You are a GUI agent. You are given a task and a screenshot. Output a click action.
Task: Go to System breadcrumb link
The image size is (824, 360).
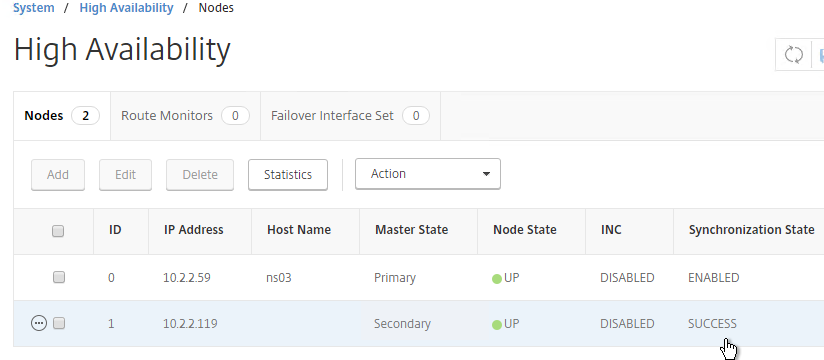pyautogui.click(x=34, y=8)
